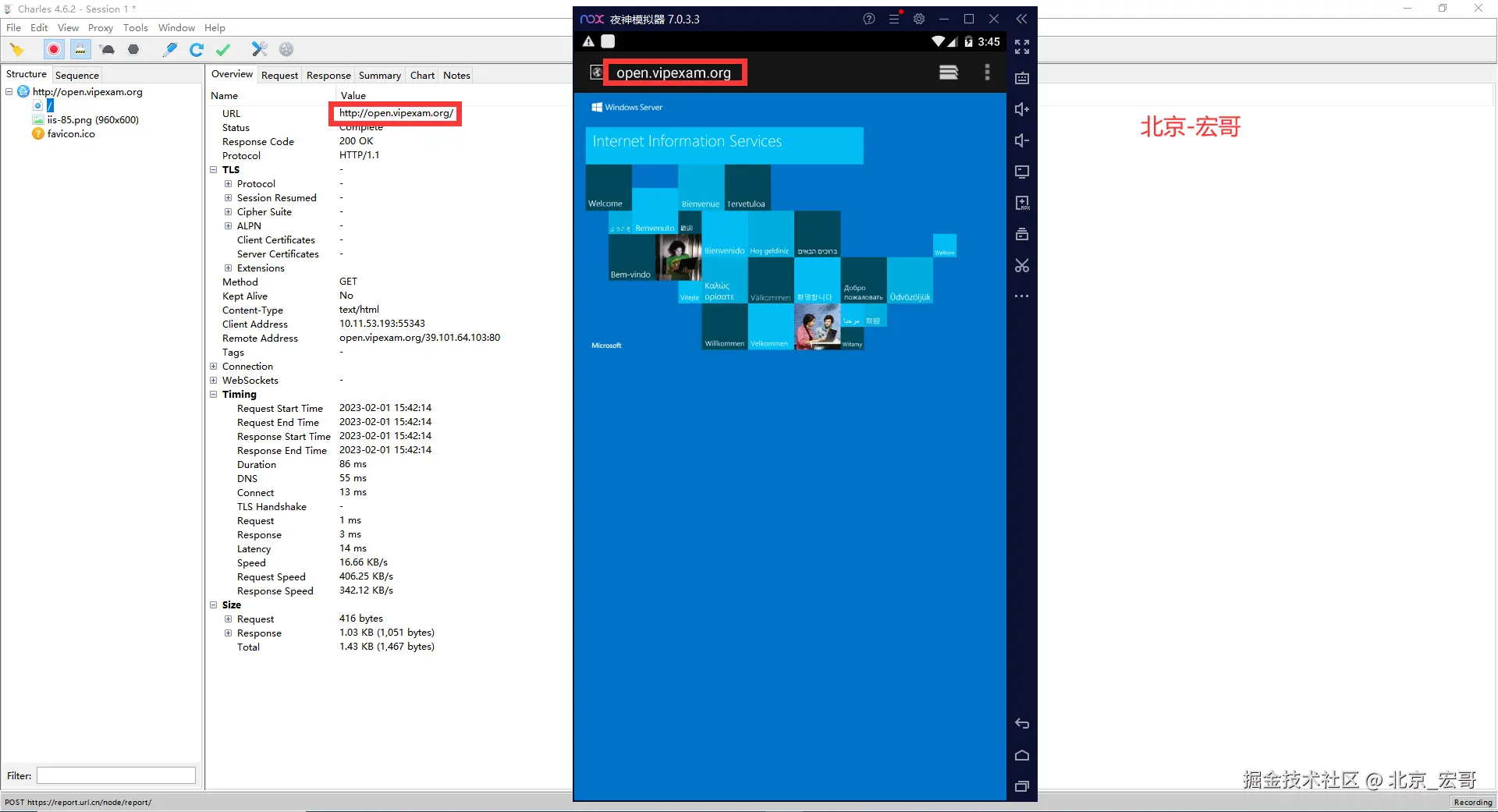1498x812 pixels.
Task: Toggle throttling with the turtle icon
Action: coord(108,50)
